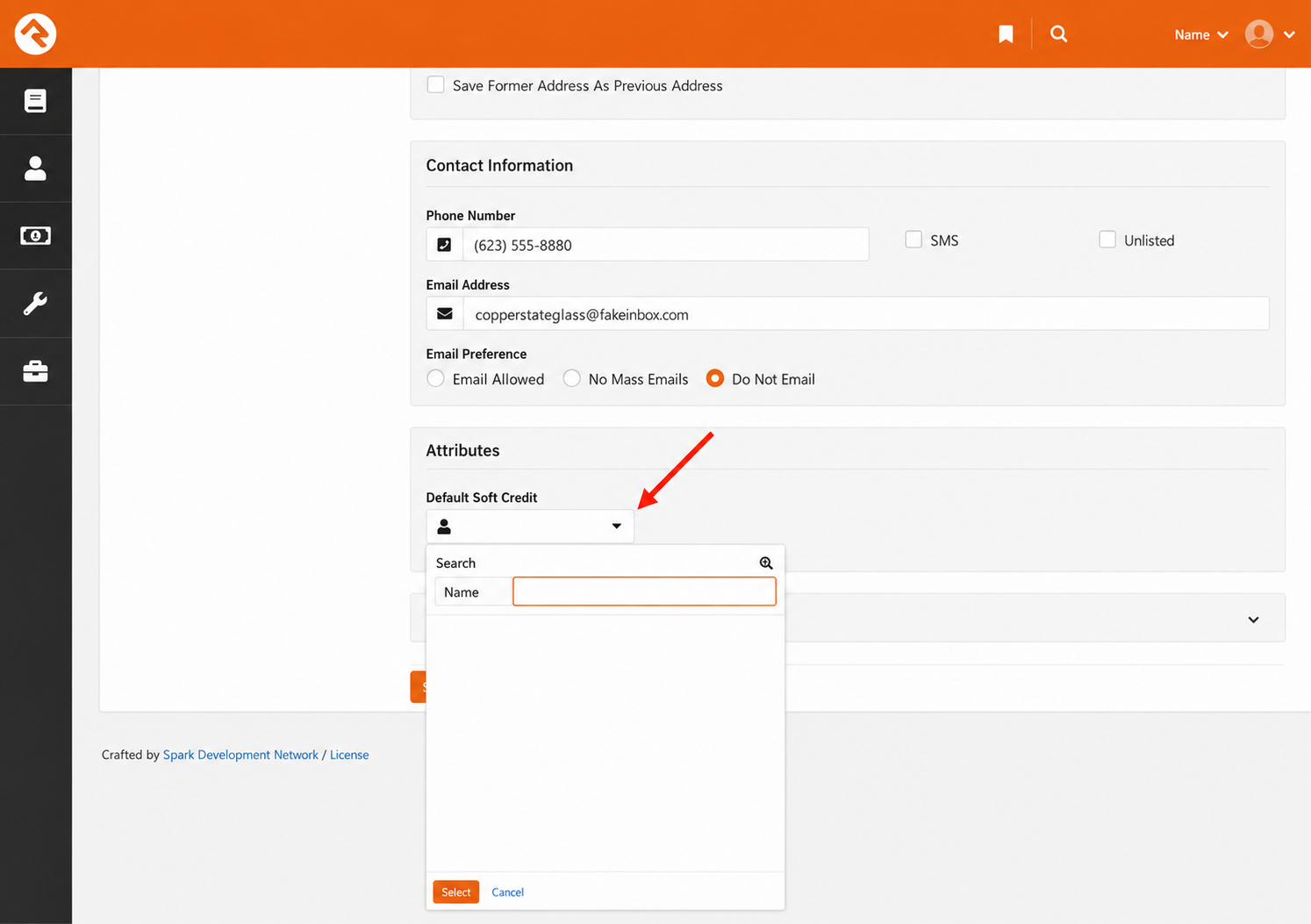Focus the Email Address field
The image size is (1311, 924).
coord(866,314)
